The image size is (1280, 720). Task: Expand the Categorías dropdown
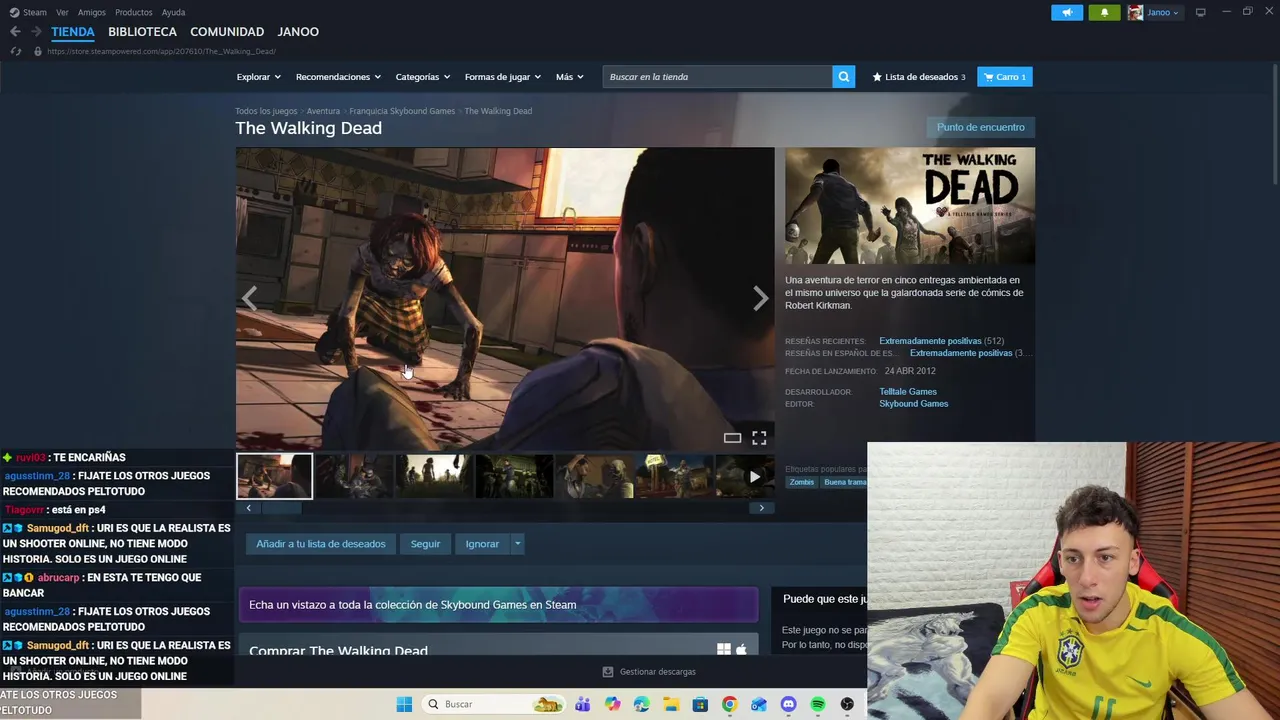[x=422, y=77]
